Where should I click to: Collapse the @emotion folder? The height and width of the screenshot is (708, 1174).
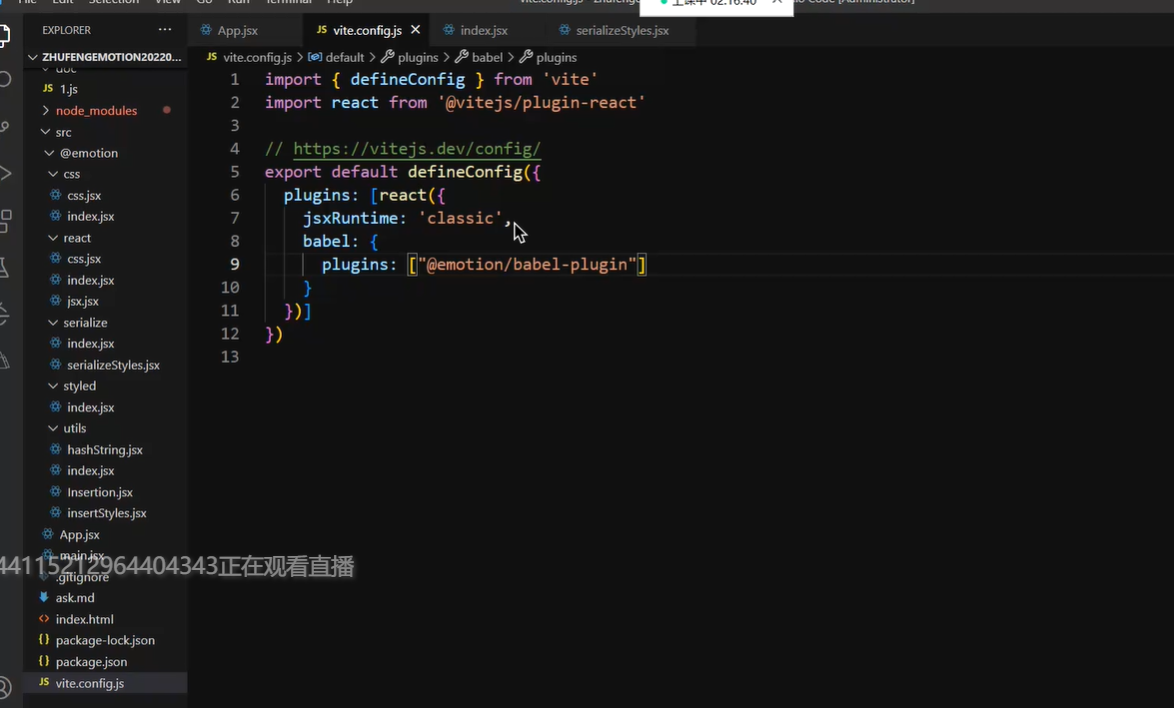point(88,153)
